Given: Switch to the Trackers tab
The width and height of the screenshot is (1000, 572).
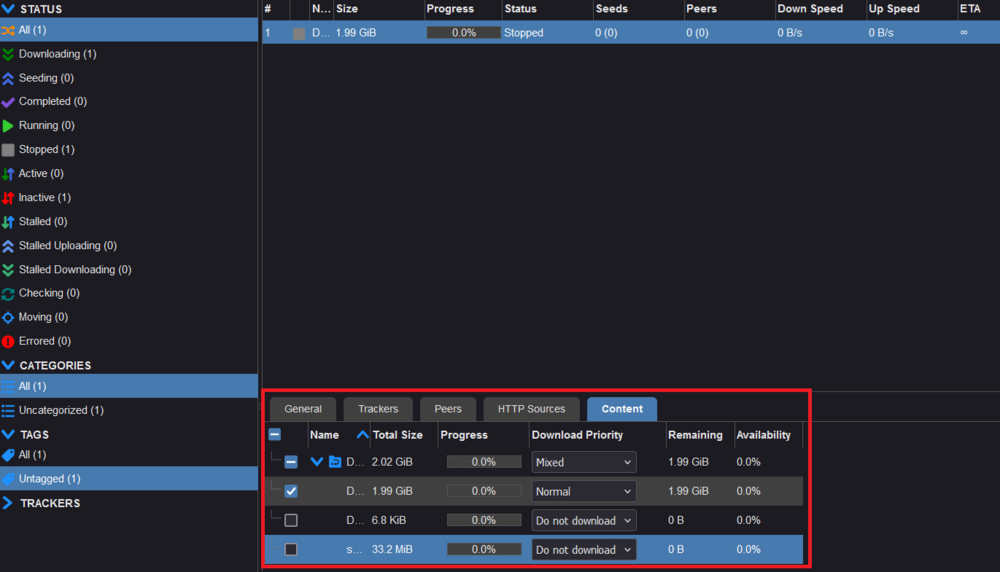Looking at the screenshot, I should point(378,409).
